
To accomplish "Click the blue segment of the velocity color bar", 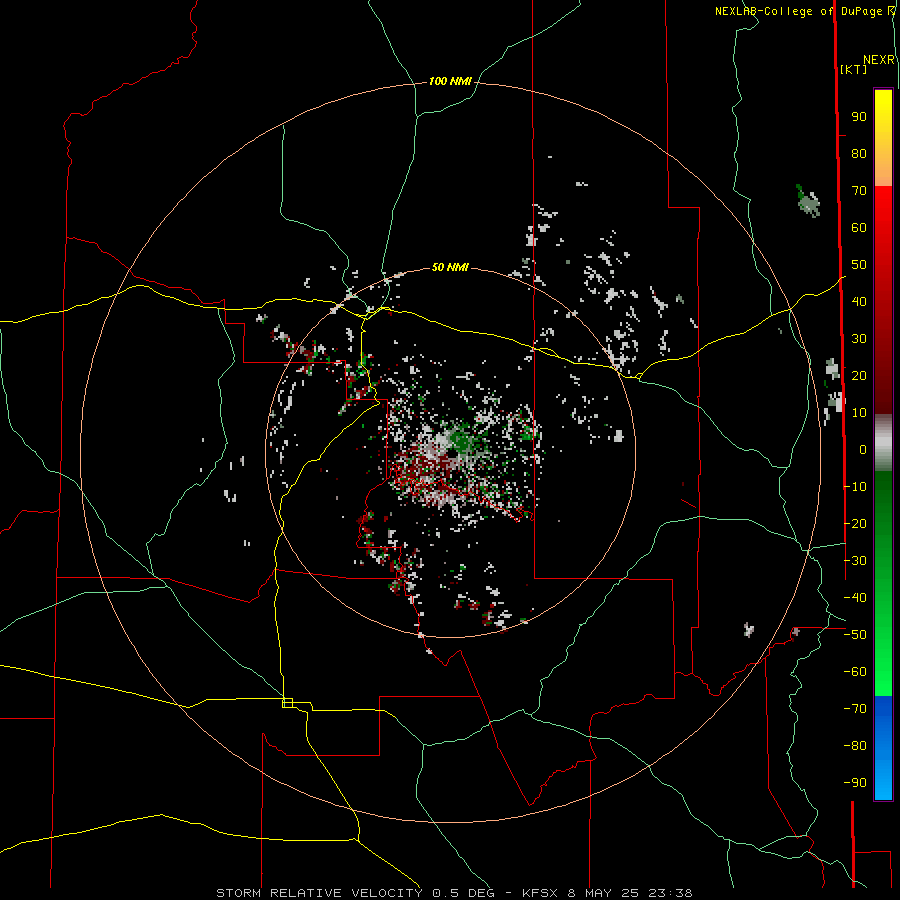I will 883,748.
